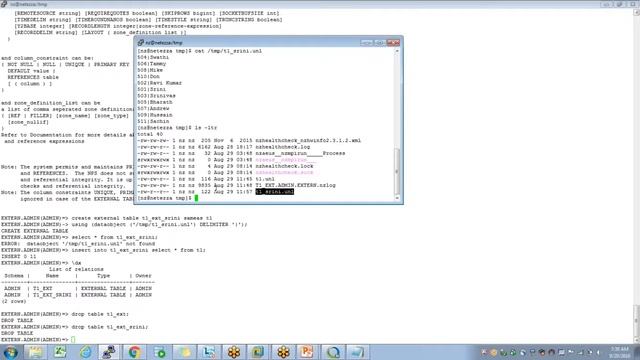Click the file name T1_EXT.ADMIN.EXTERN.nzlog
This screenshot has height=360, width=640.
[296, 185]
